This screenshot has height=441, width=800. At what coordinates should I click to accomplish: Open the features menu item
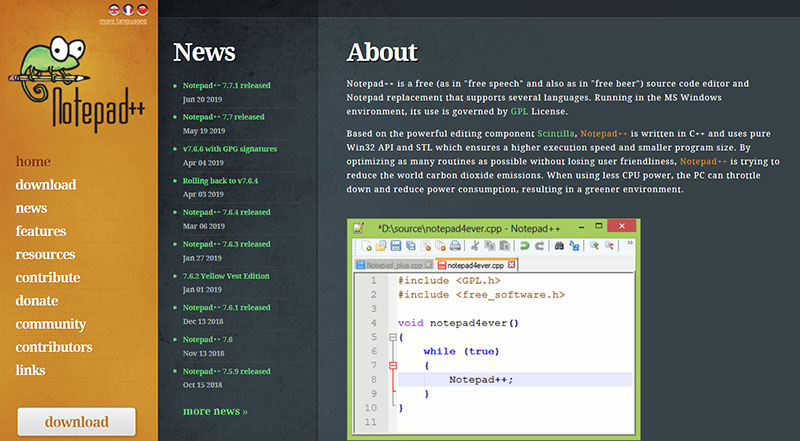pyautogui.click(x=41, y=231)
